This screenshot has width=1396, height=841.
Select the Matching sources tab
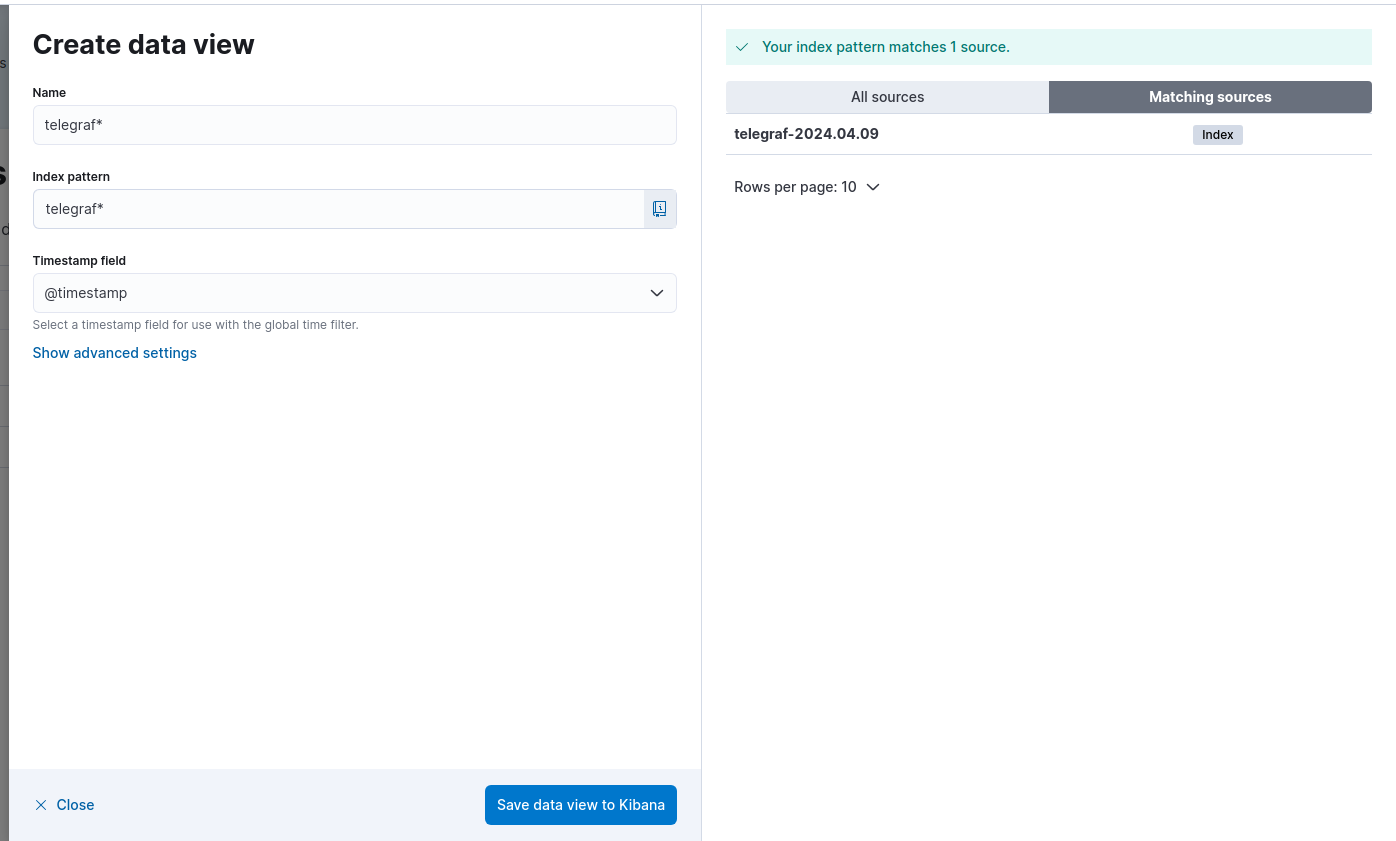[1210, 97]
